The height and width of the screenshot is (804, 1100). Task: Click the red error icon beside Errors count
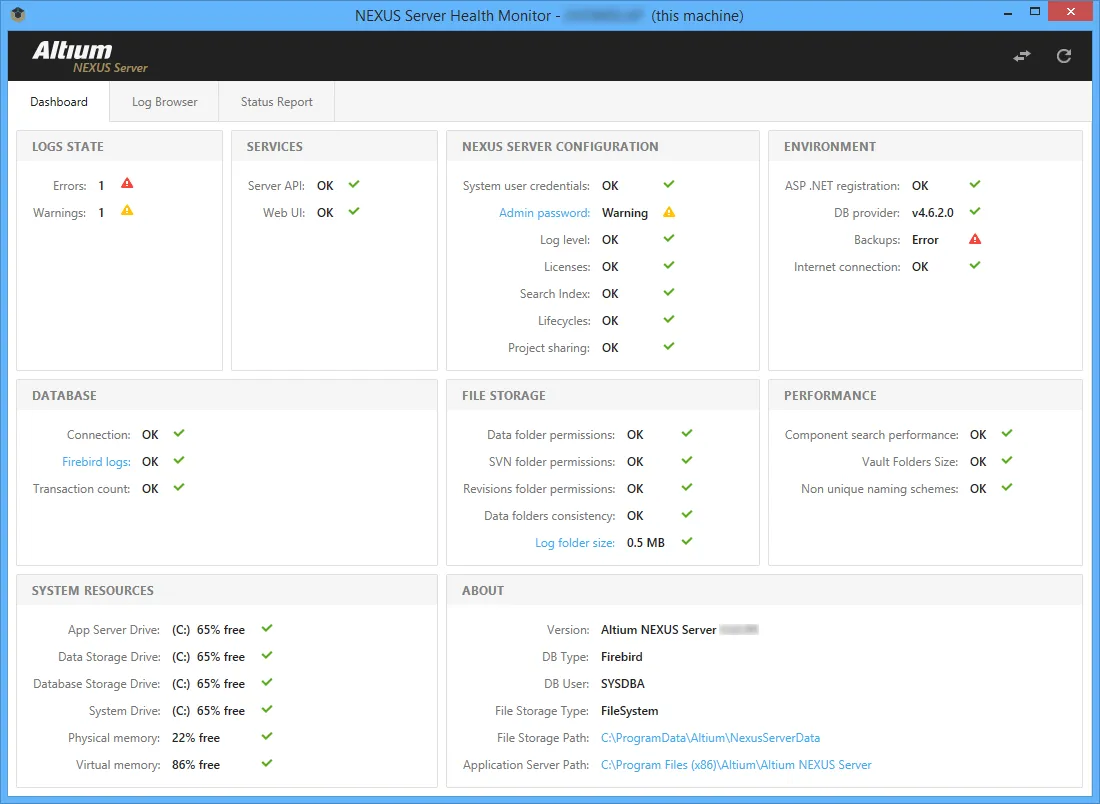coord(127,184)
